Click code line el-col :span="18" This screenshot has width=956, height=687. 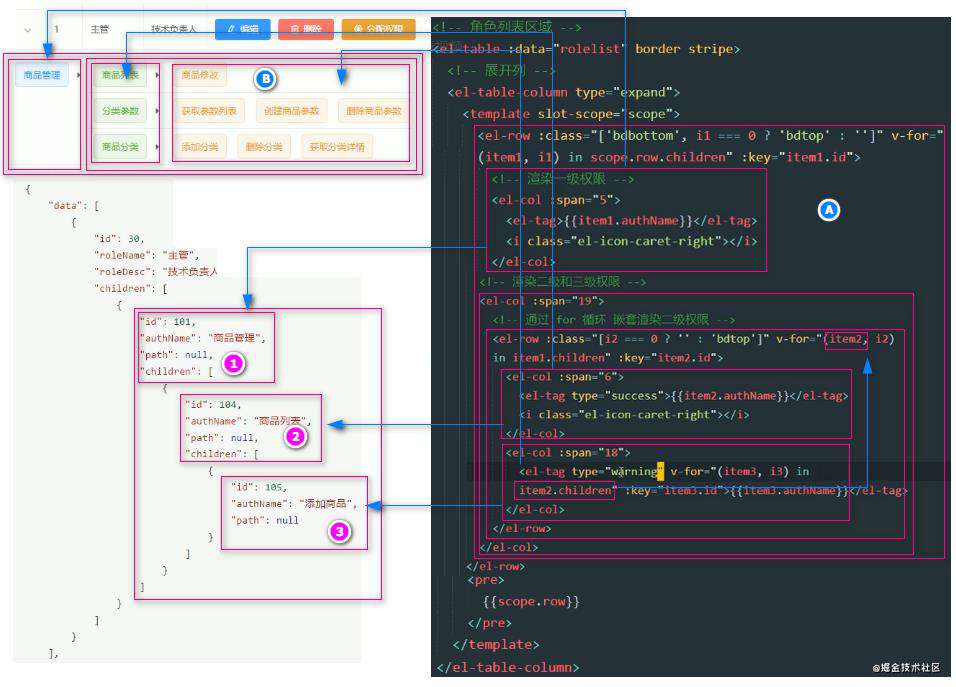(x=568, y=452)
